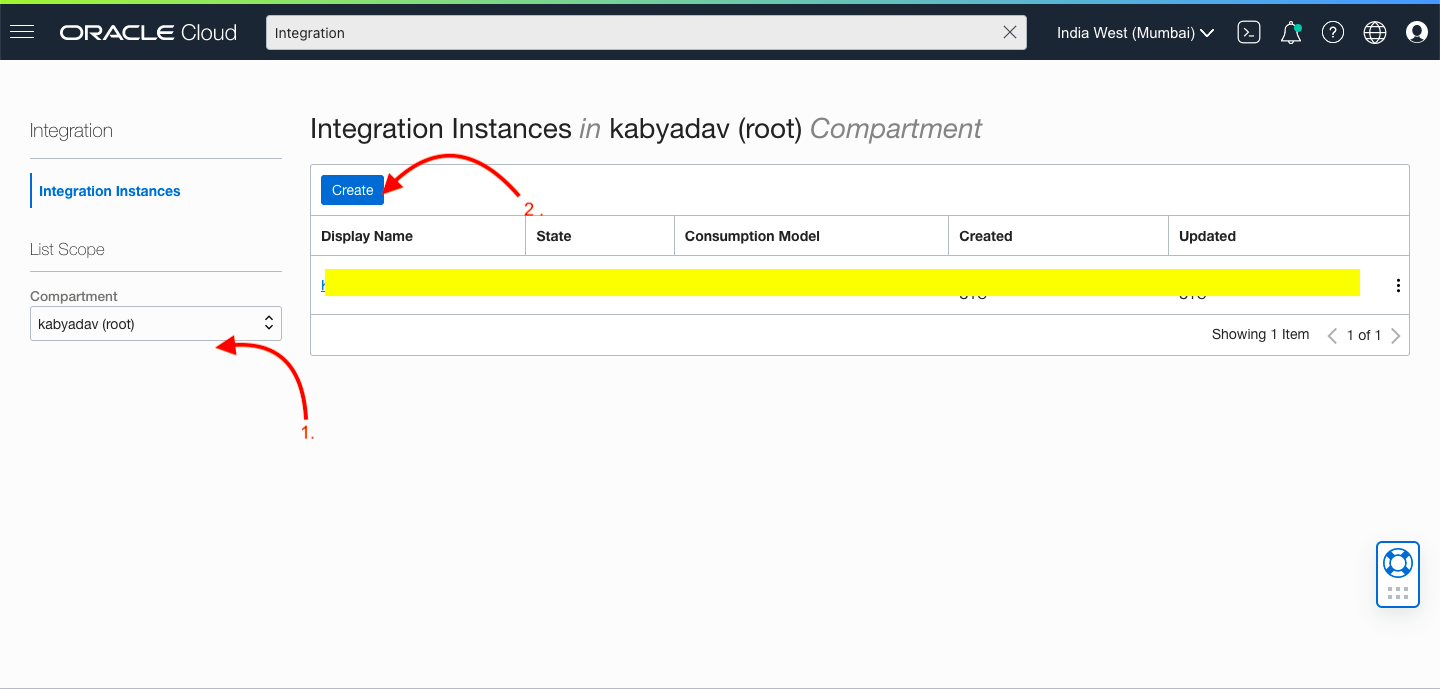The height and width of the screenshot is (689, 1440).
Task: Clear the search field with the X icon
Action: 1009,32
